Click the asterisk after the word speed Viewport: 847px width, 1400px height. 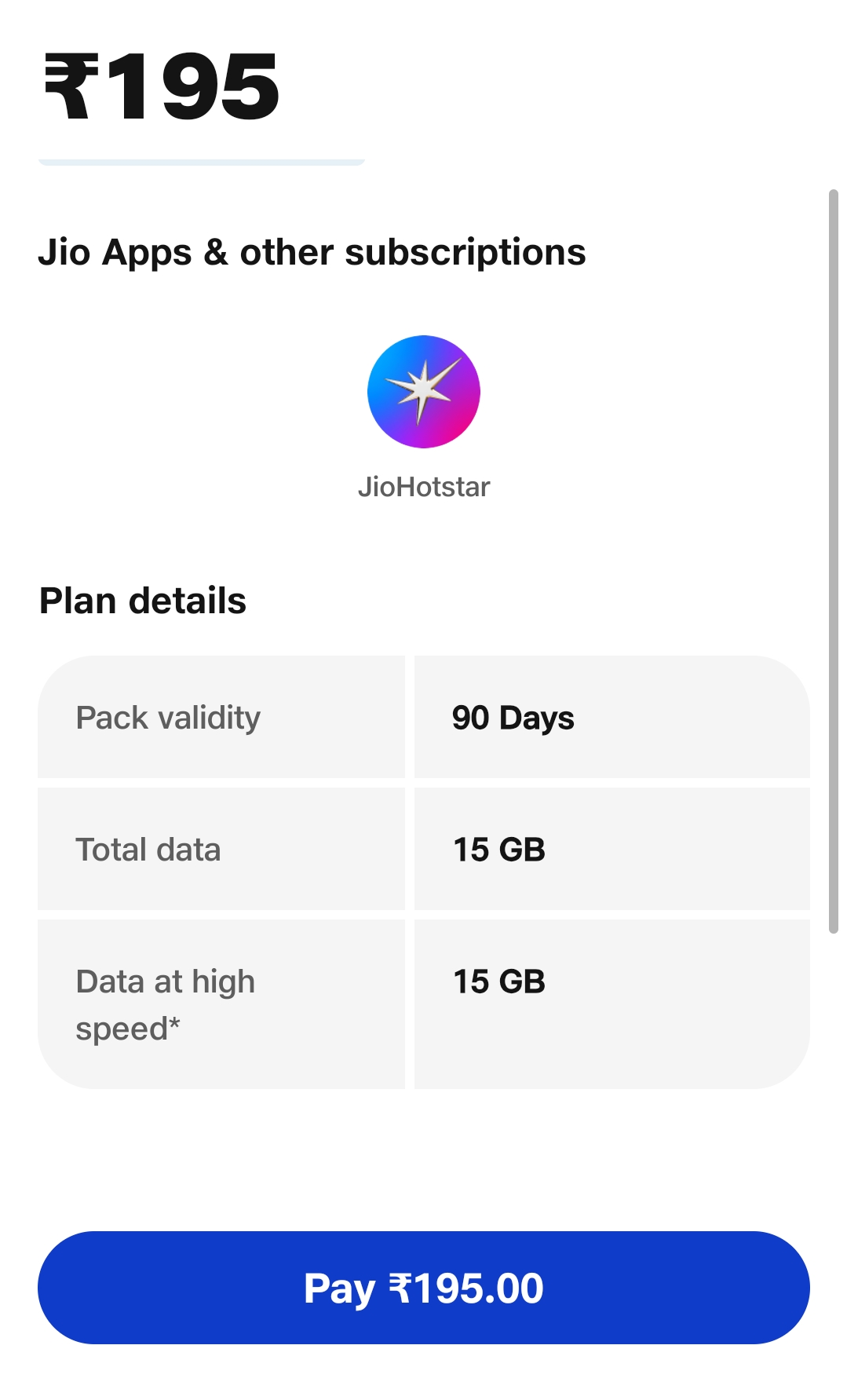[x=174, y=1022]
